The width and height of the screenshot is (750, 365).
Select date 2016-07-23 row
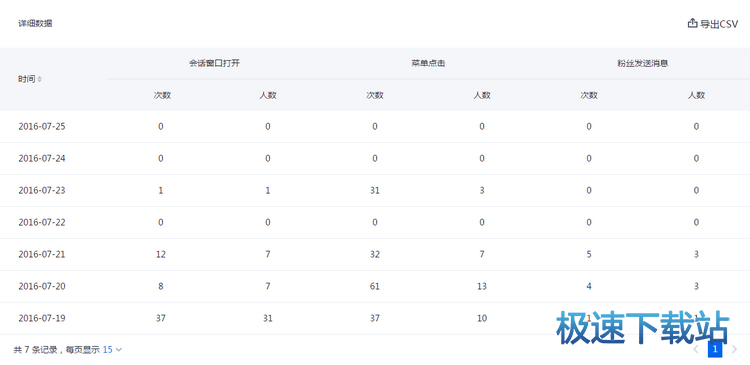[x=375, y=190]
